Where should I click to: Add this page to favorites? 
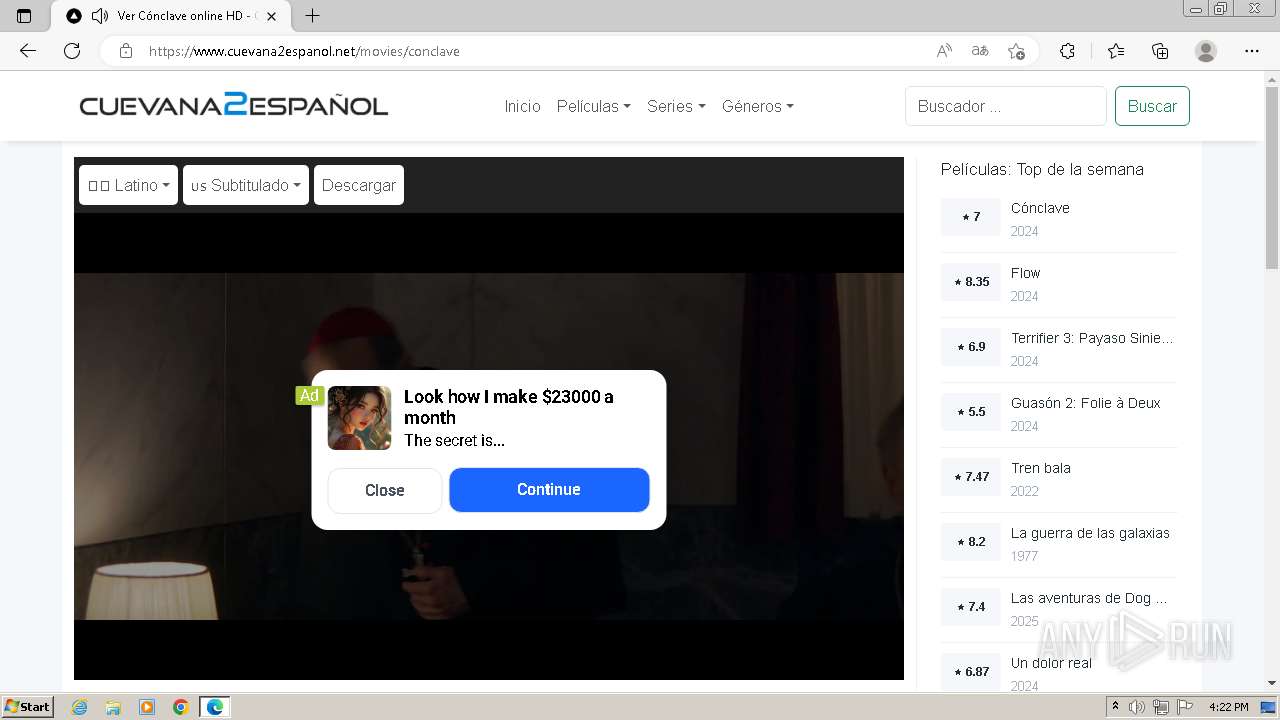click(x=1016, y=51)
